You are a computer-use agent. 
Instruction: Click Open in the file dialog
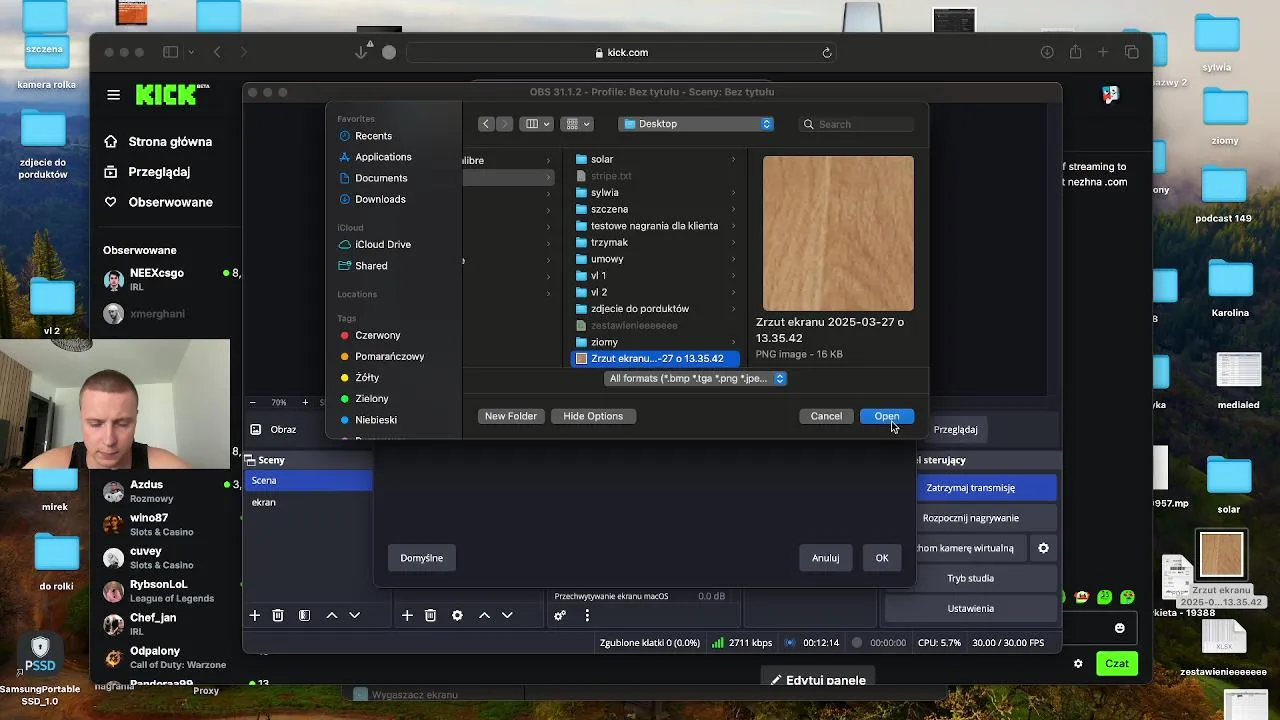[x=887, y=416]
